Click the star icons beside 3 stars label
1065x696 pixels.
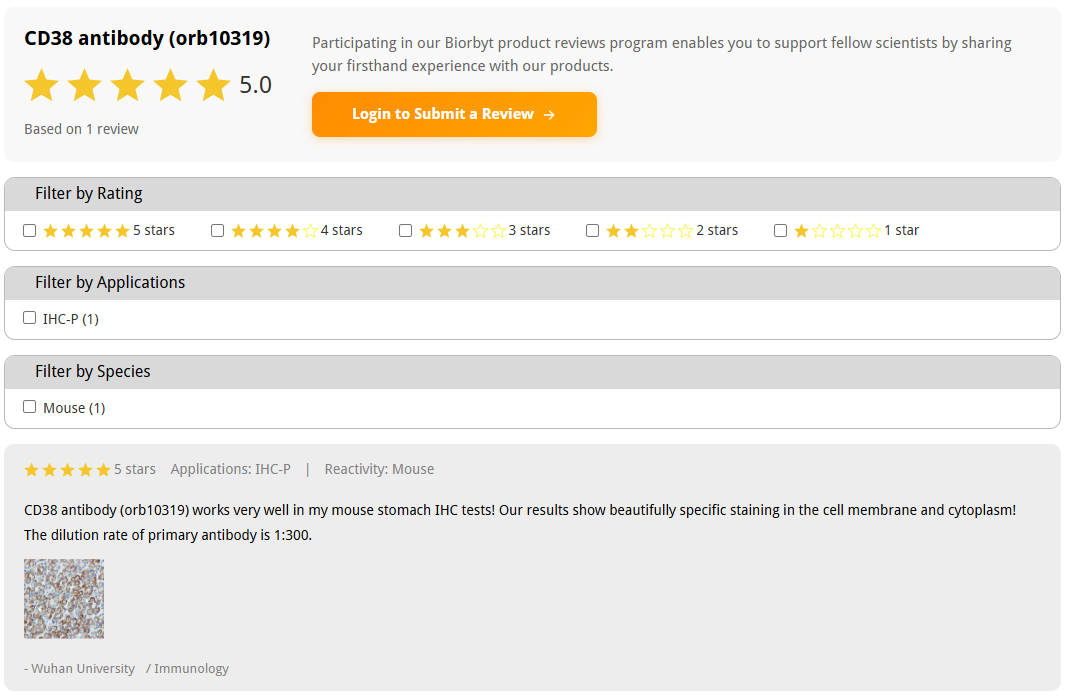[463, 231]
